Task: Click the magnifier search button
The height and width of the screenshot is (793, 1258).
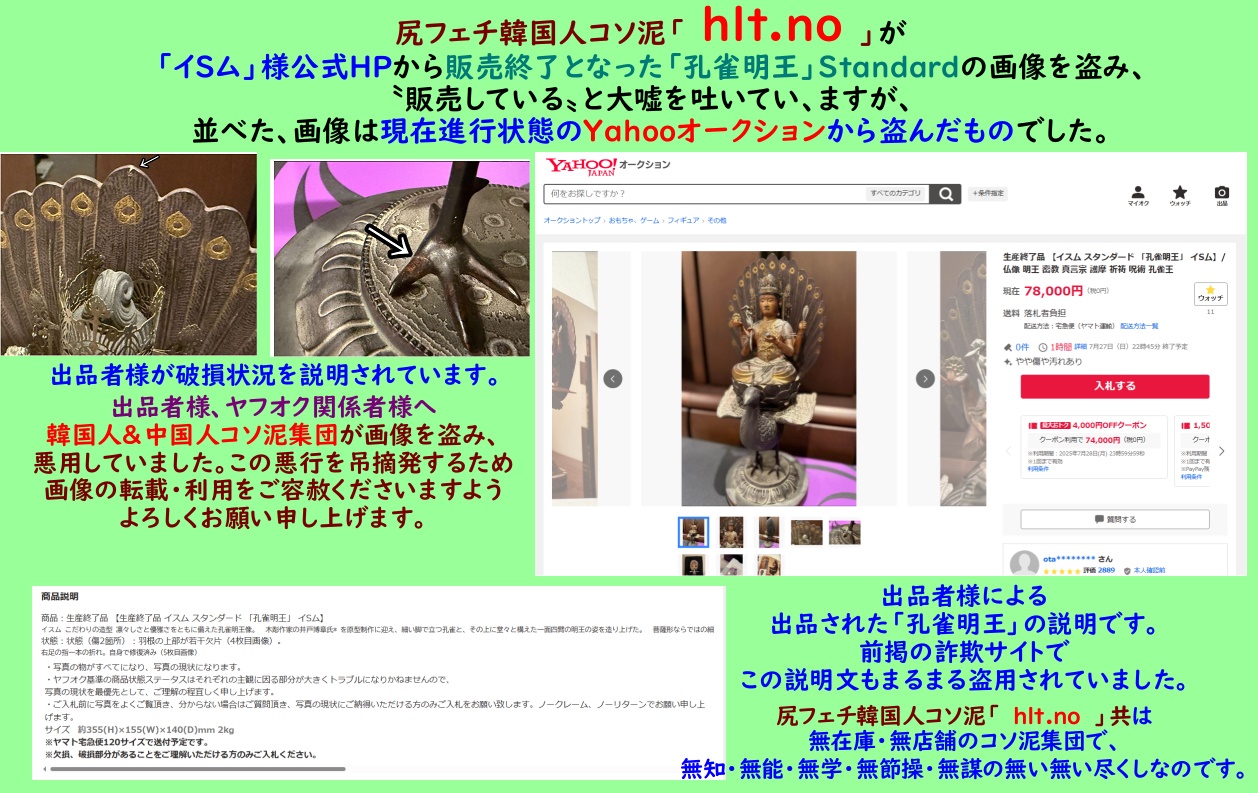Action: point(944,194)
